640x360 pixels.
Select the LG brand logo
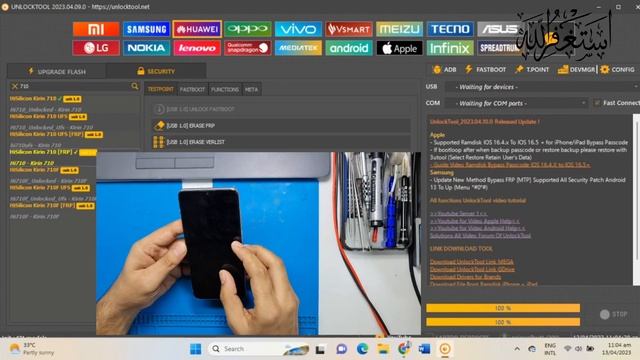[x=96, y=48]
